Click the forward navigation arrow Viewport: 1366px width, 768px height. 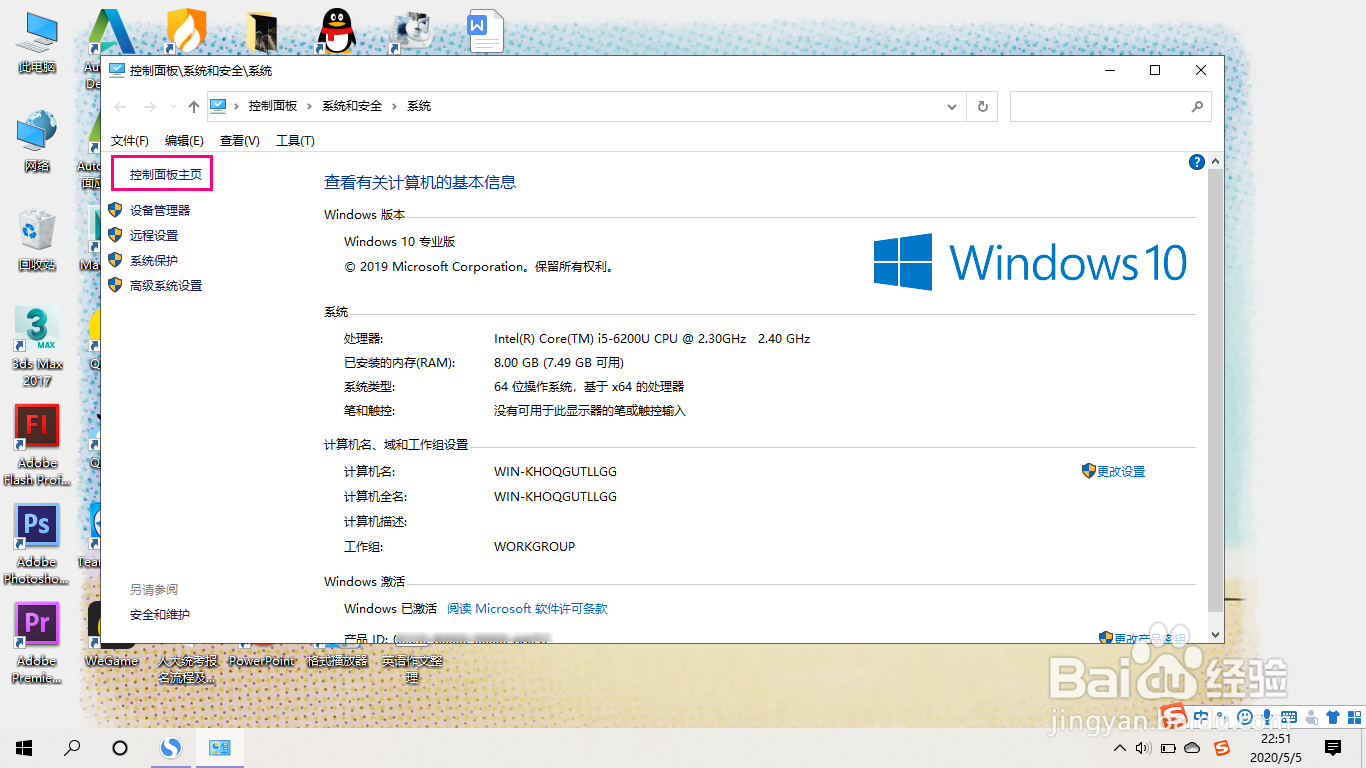tap(150, 106)
